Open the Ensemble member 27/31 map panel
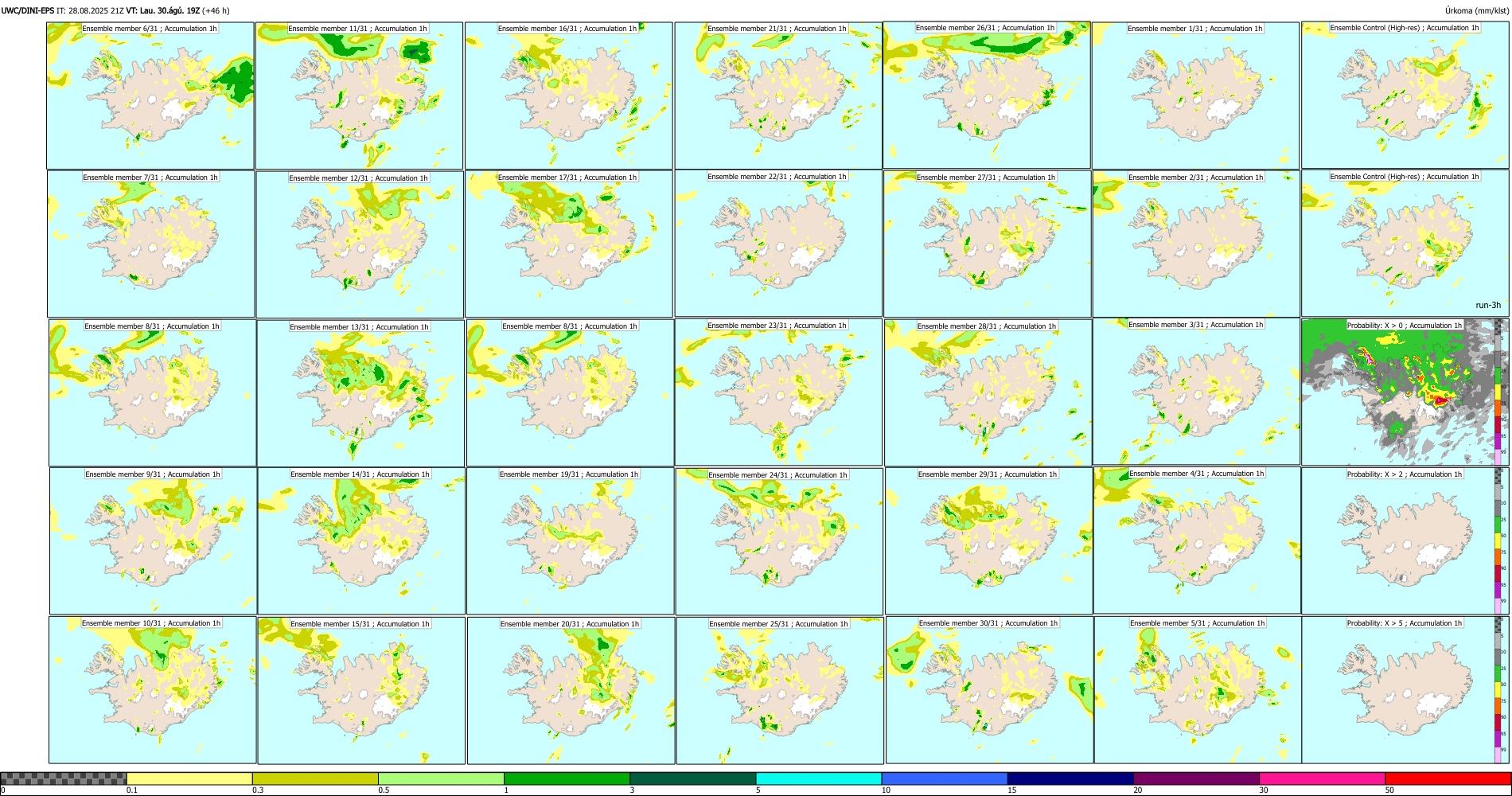Screen dimensions: 1512x796 [x=988, y=244]
